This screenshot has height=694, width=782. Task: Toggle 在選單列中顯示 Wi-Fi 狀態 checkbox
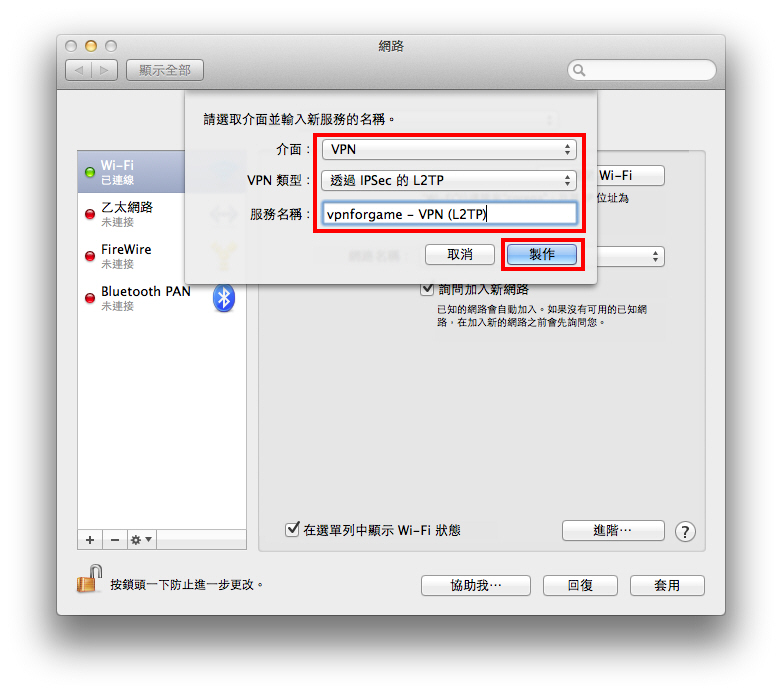(292, 529)
